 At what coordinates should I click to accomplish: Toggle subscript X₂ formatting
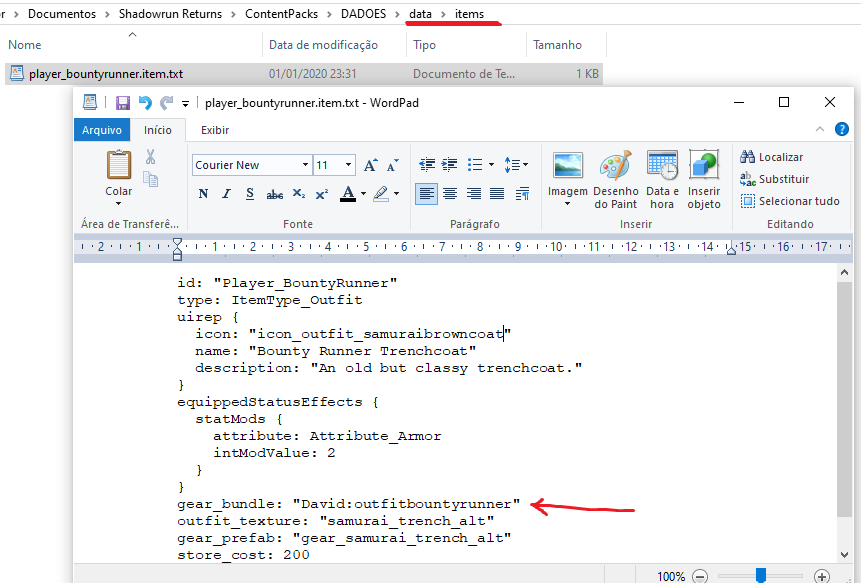pyautogui.click(x=298, y=194)
